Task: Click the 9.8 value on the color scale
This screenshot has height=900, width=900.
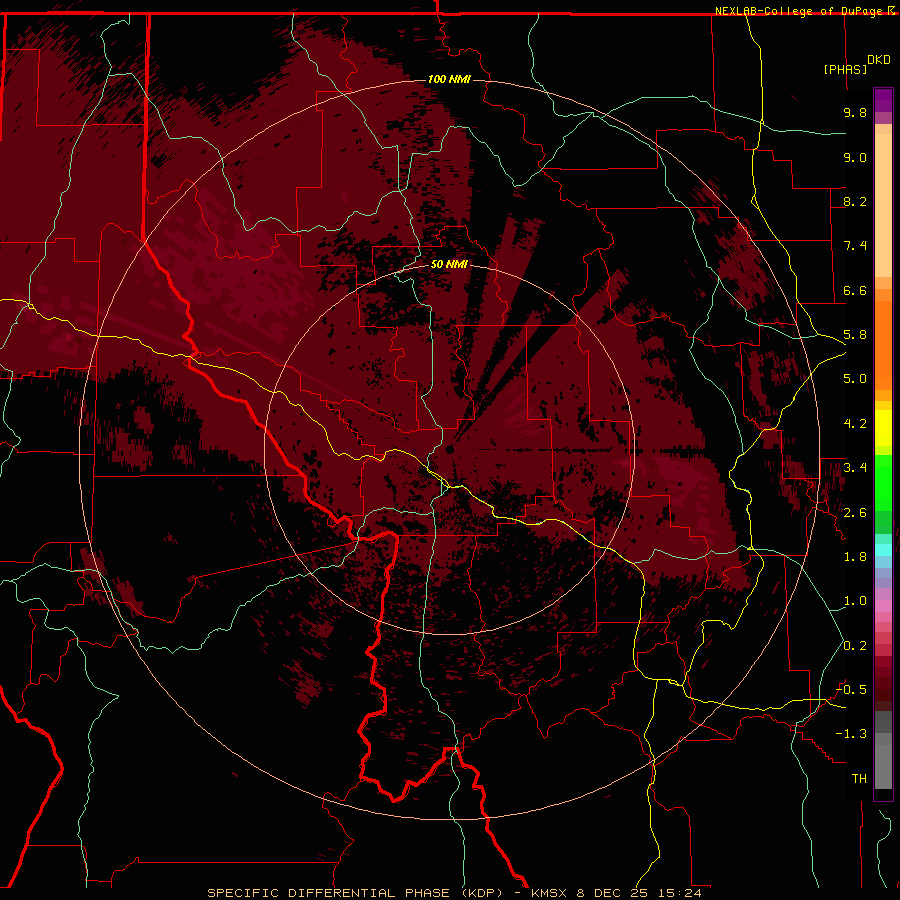Action: click(x=855, y=112)
